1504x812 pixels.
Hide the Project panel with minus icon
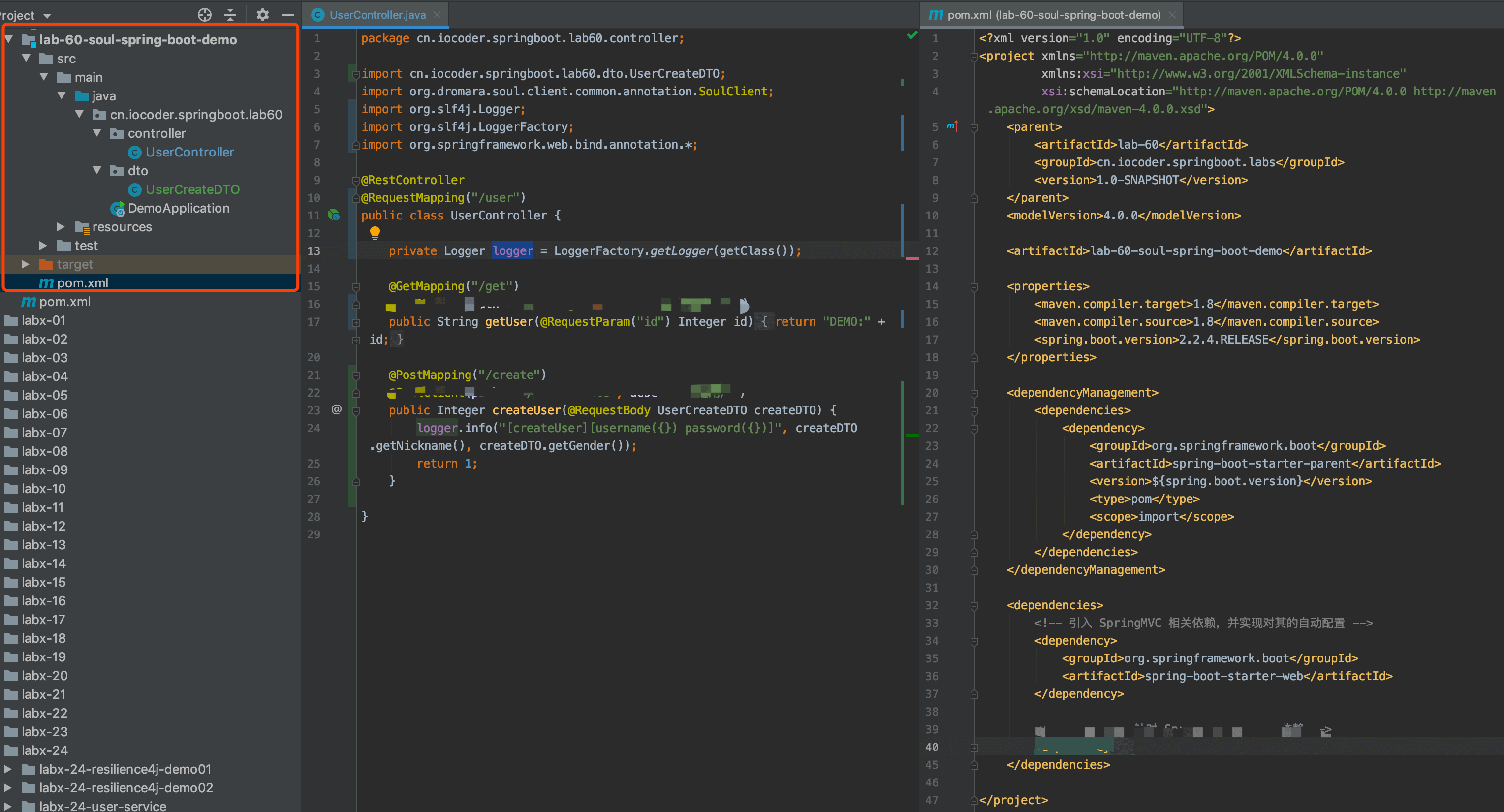coord(288,15)
